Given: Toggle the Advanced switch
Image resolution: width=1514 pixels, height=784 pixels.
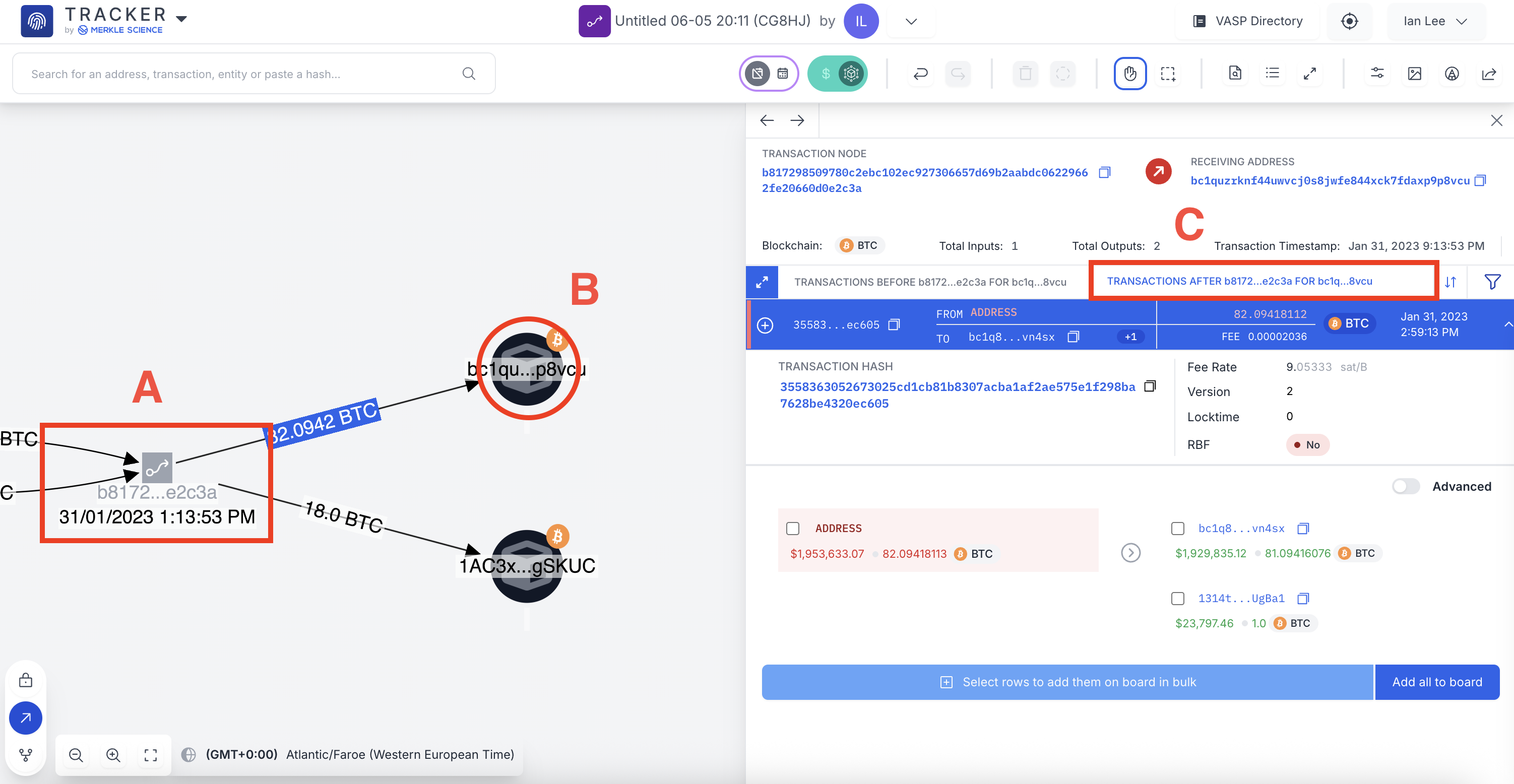Looking at the screenshot, I should (x=1405, y=486).
